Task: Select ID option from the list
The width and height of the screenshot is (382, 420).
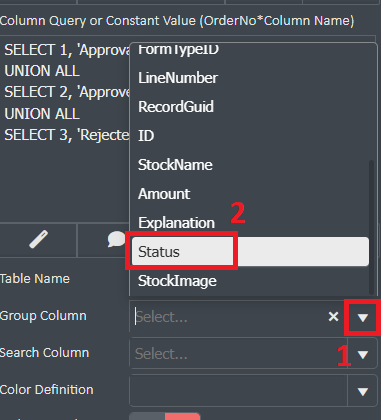Action: click(250, 136)
